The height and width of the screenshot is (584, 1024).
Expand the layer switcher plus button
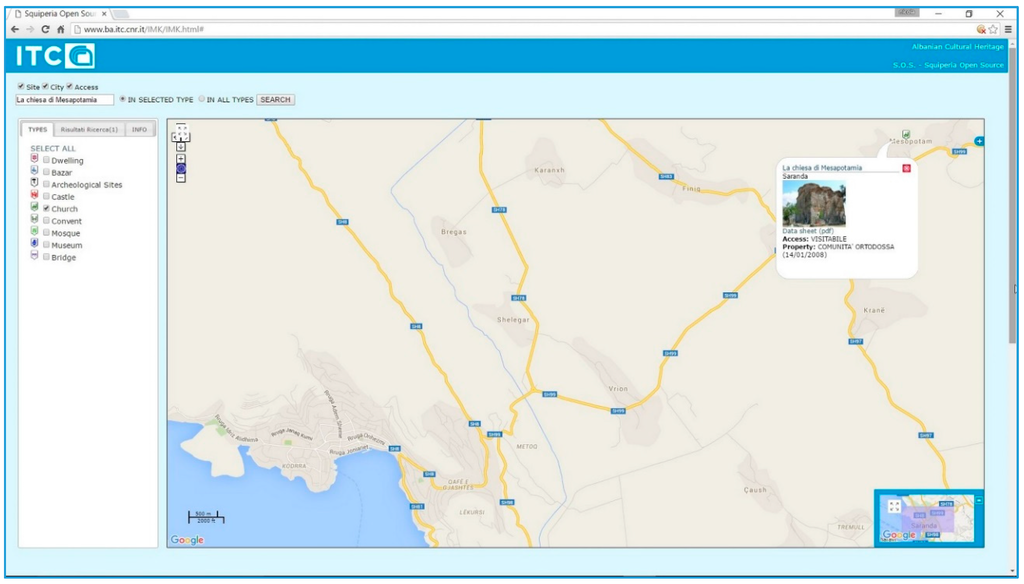[x=979, y=141]
